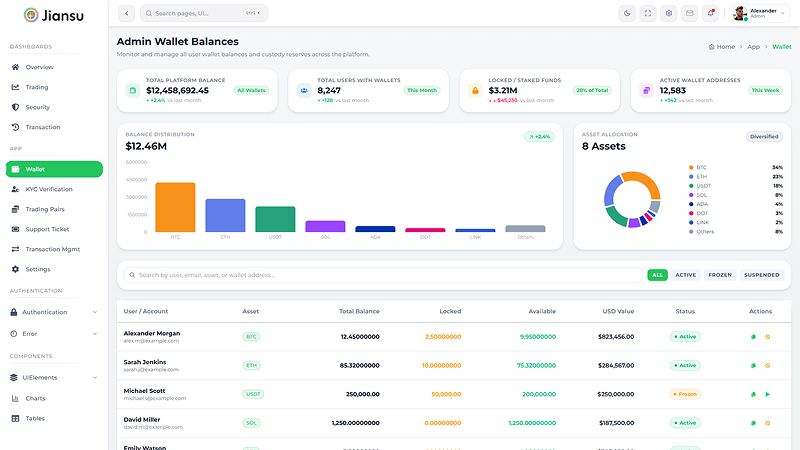Open Charts in sidebar

(x=54, y=398)
